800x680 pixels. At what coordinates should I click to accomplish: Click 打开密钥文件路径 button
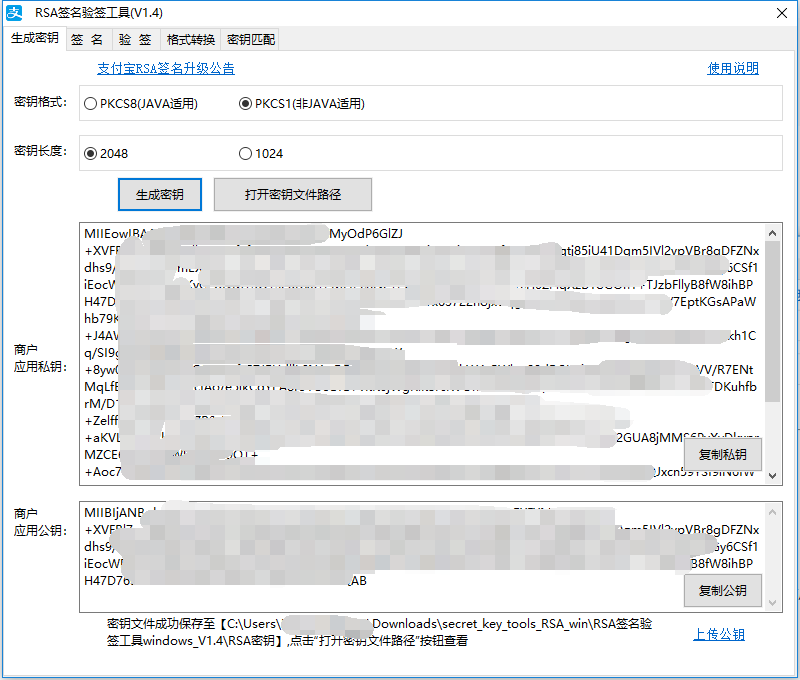click(x=293, y=194)
